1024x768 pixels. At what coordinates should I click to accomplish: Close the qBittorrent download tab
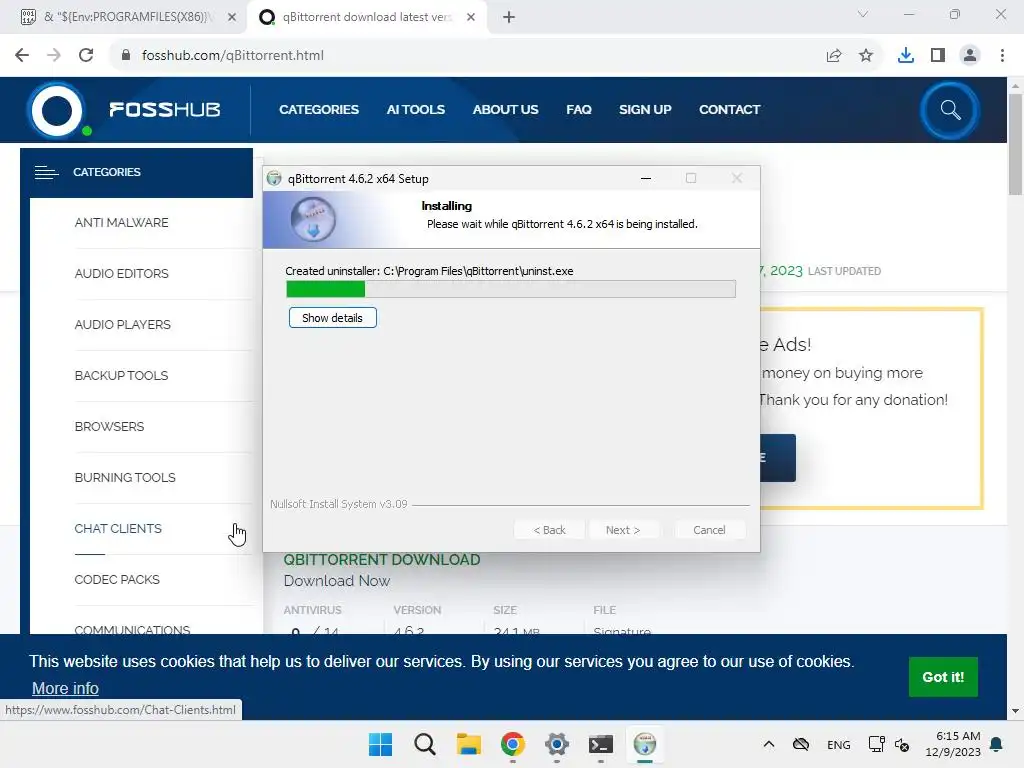point(471,17)
